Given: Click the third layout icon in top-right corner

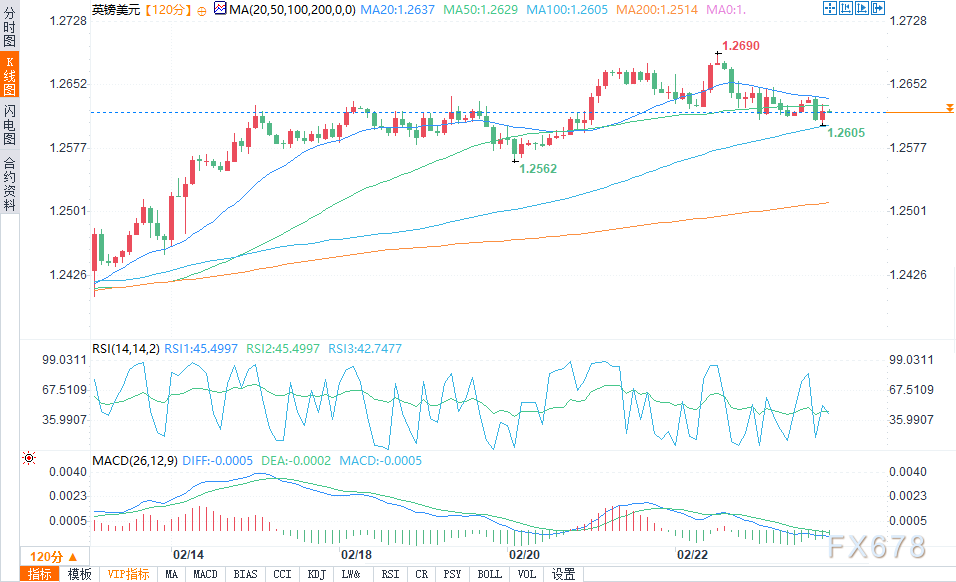Looking at the screenshot, I should tap(862, 9).
